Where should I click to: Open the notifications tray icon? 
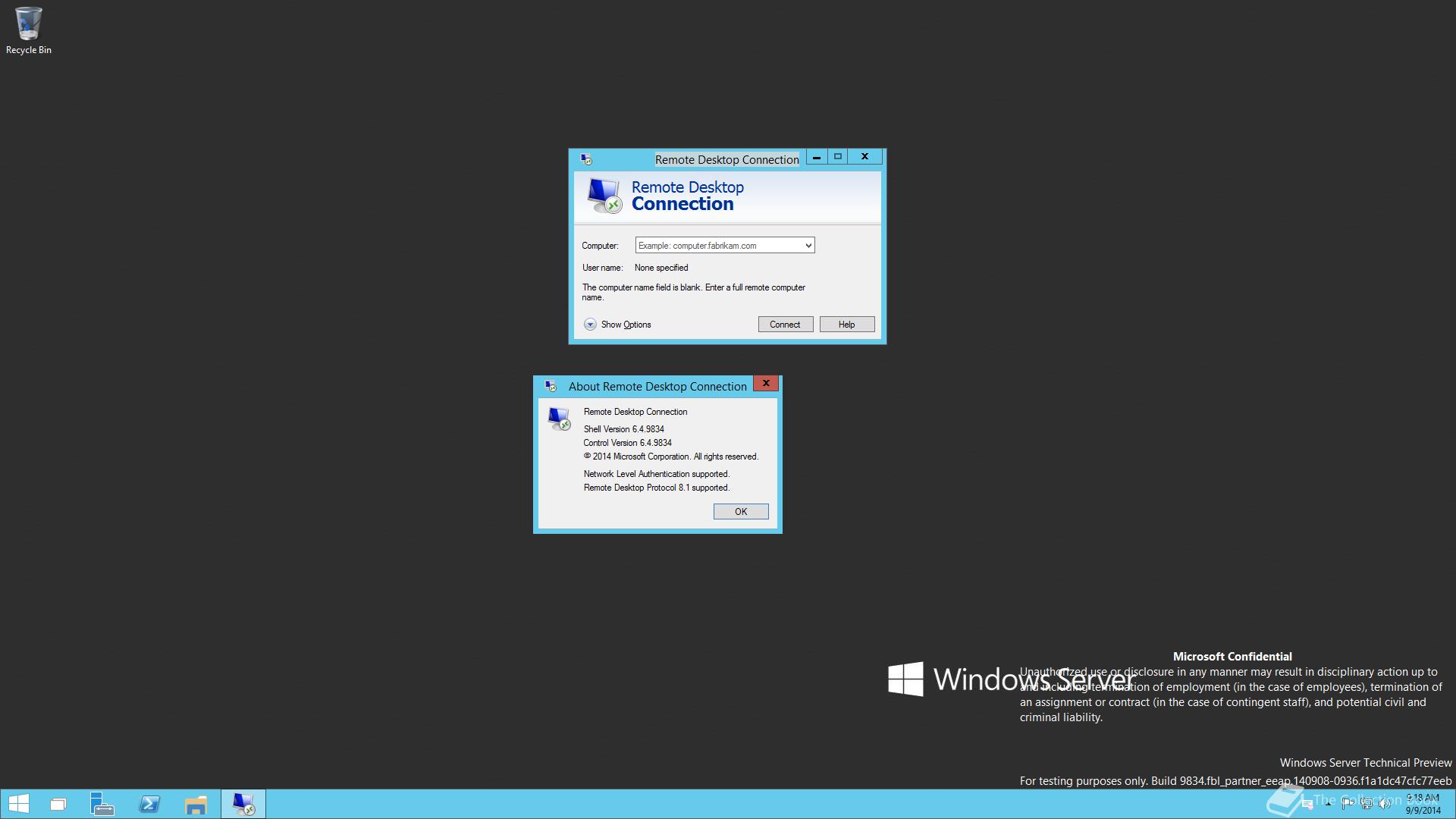1307,805
